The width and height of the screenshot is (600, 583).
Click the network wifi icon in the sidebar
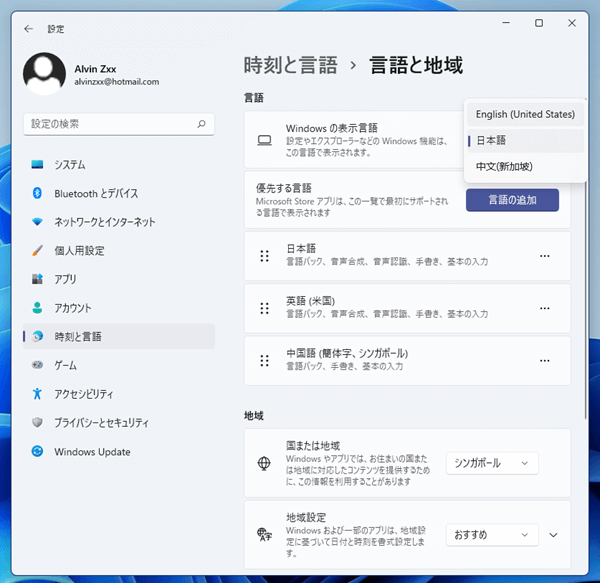tap(37, 222)
